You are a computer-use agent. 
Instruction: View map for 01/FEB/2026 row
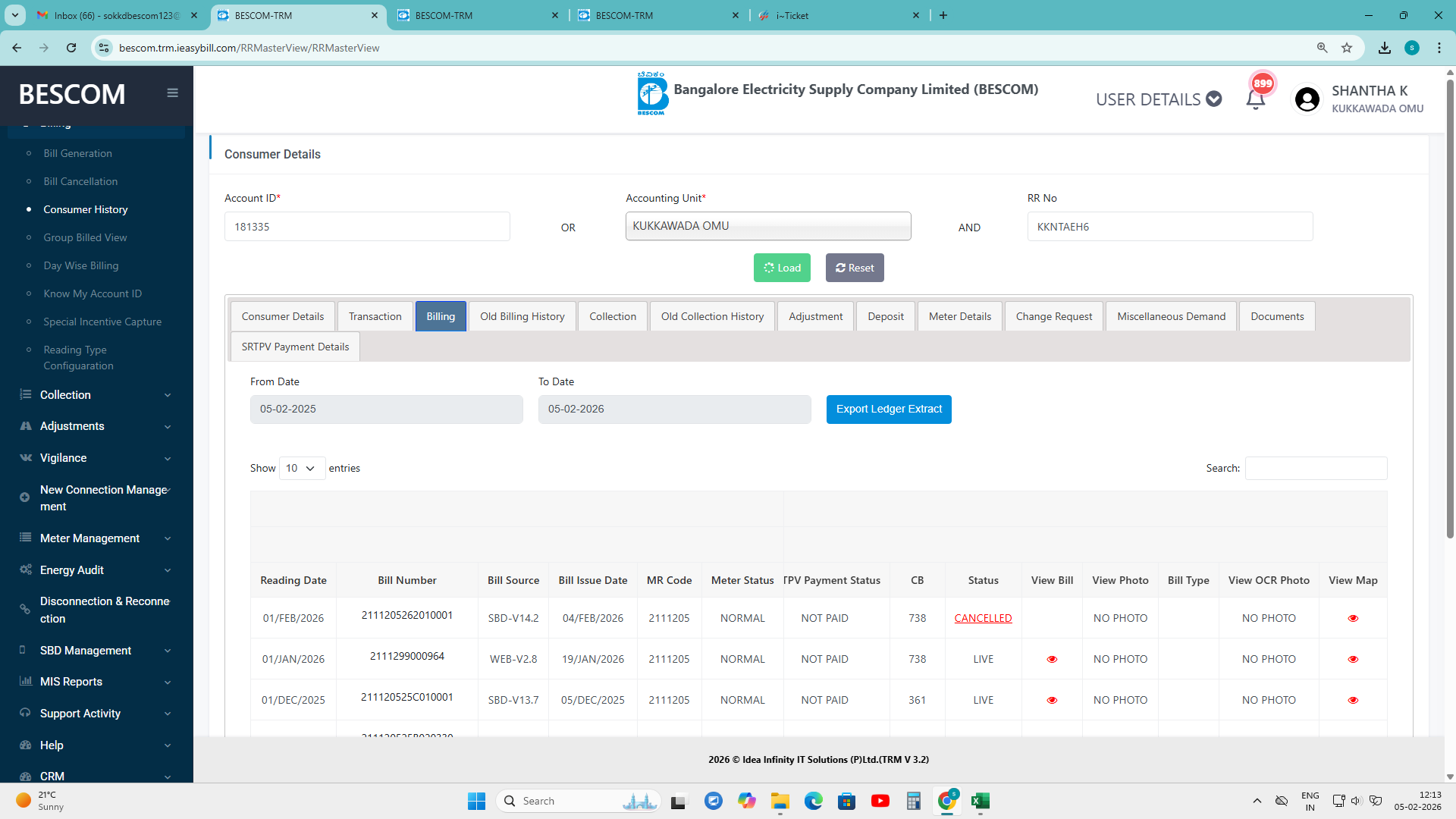click(x=1353, y=618)
